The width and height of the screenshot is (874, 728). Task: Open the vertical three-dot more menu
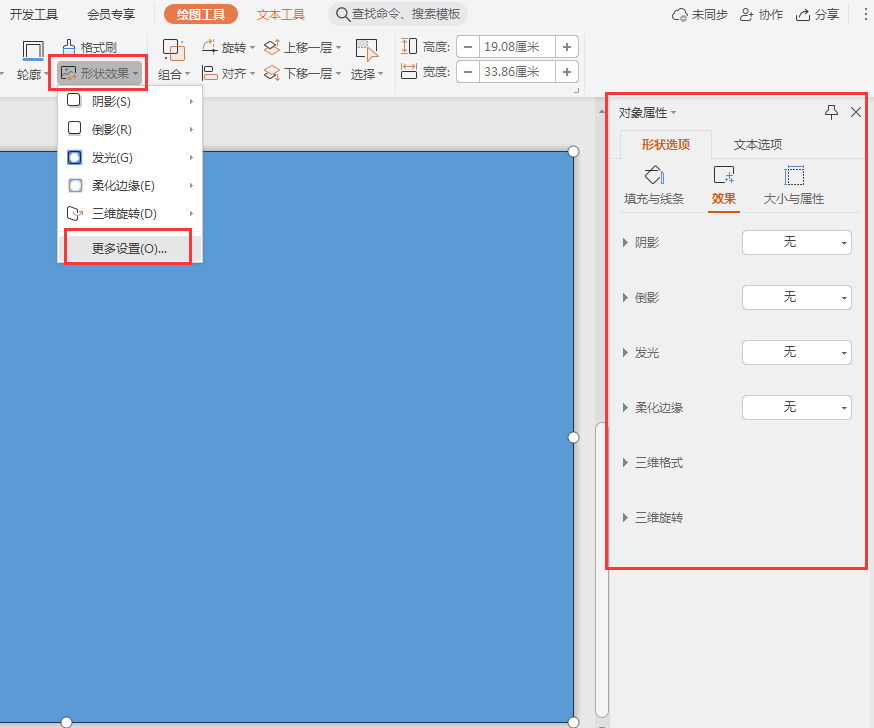pyautogui.click(x=866, y=14)
